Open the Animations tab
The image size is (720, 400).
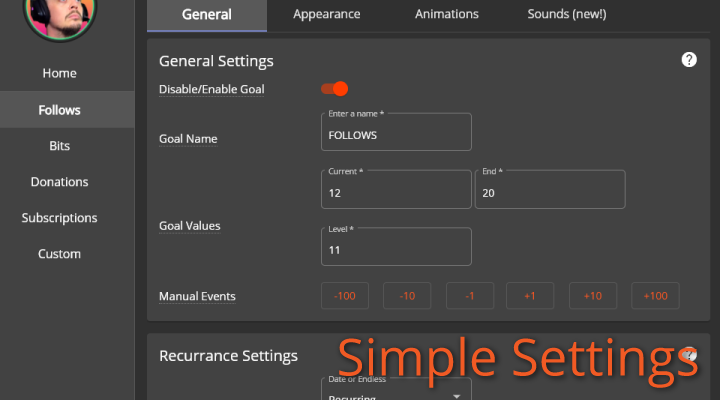447,15
